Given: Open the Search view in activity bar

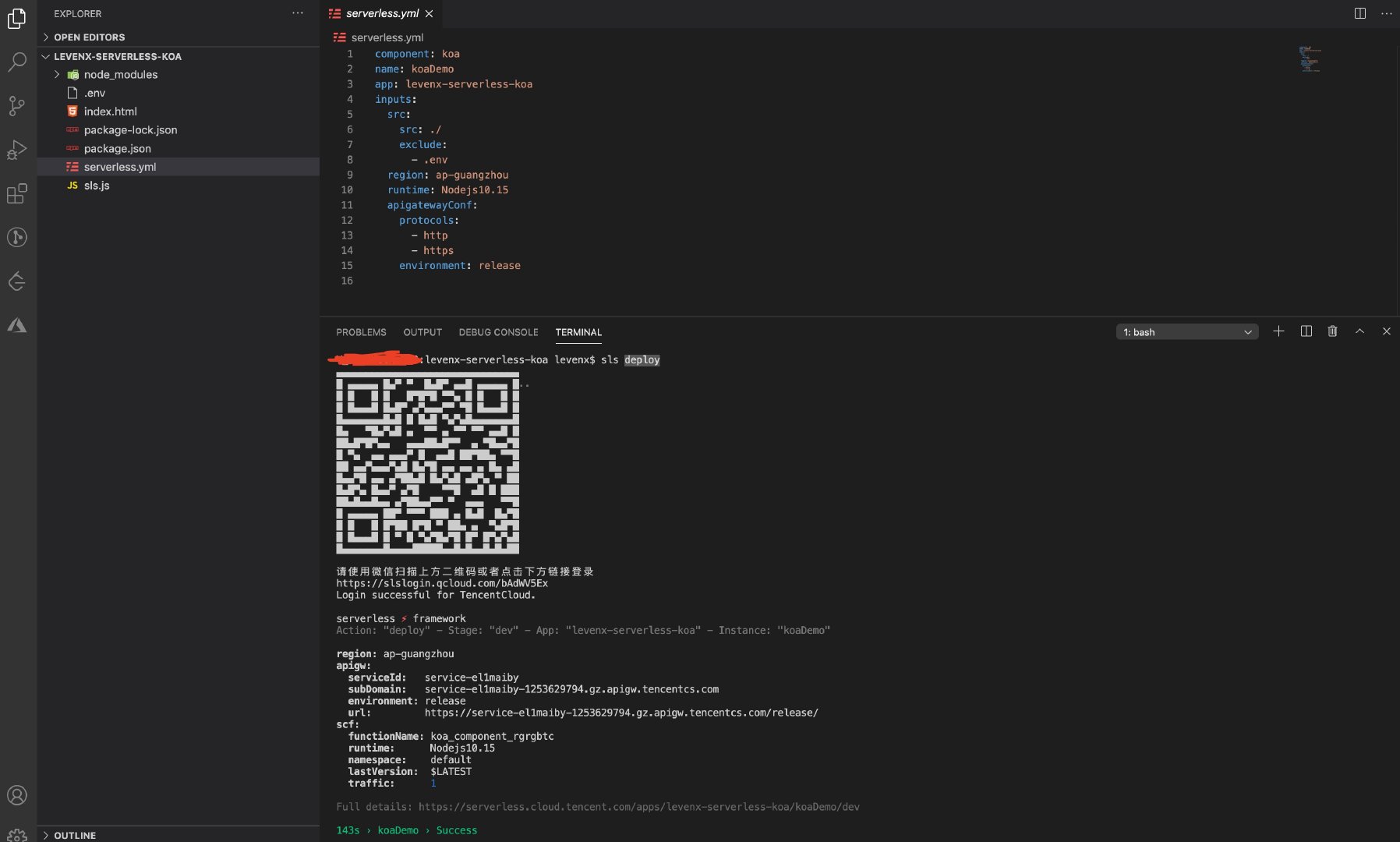Looking at the screenshot, I should (17, 62).
